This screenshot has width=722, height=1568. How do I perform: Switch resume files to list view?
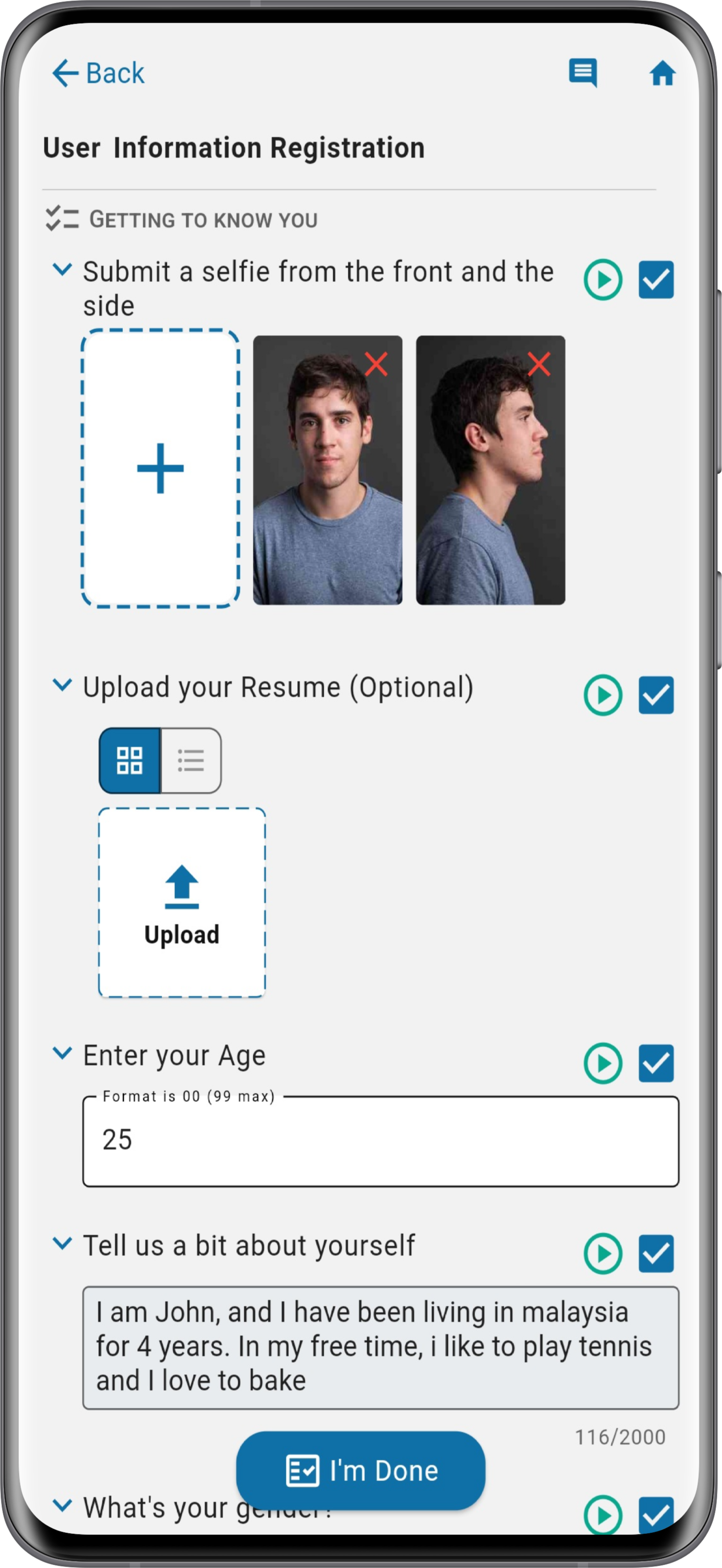tap(190, 760)
